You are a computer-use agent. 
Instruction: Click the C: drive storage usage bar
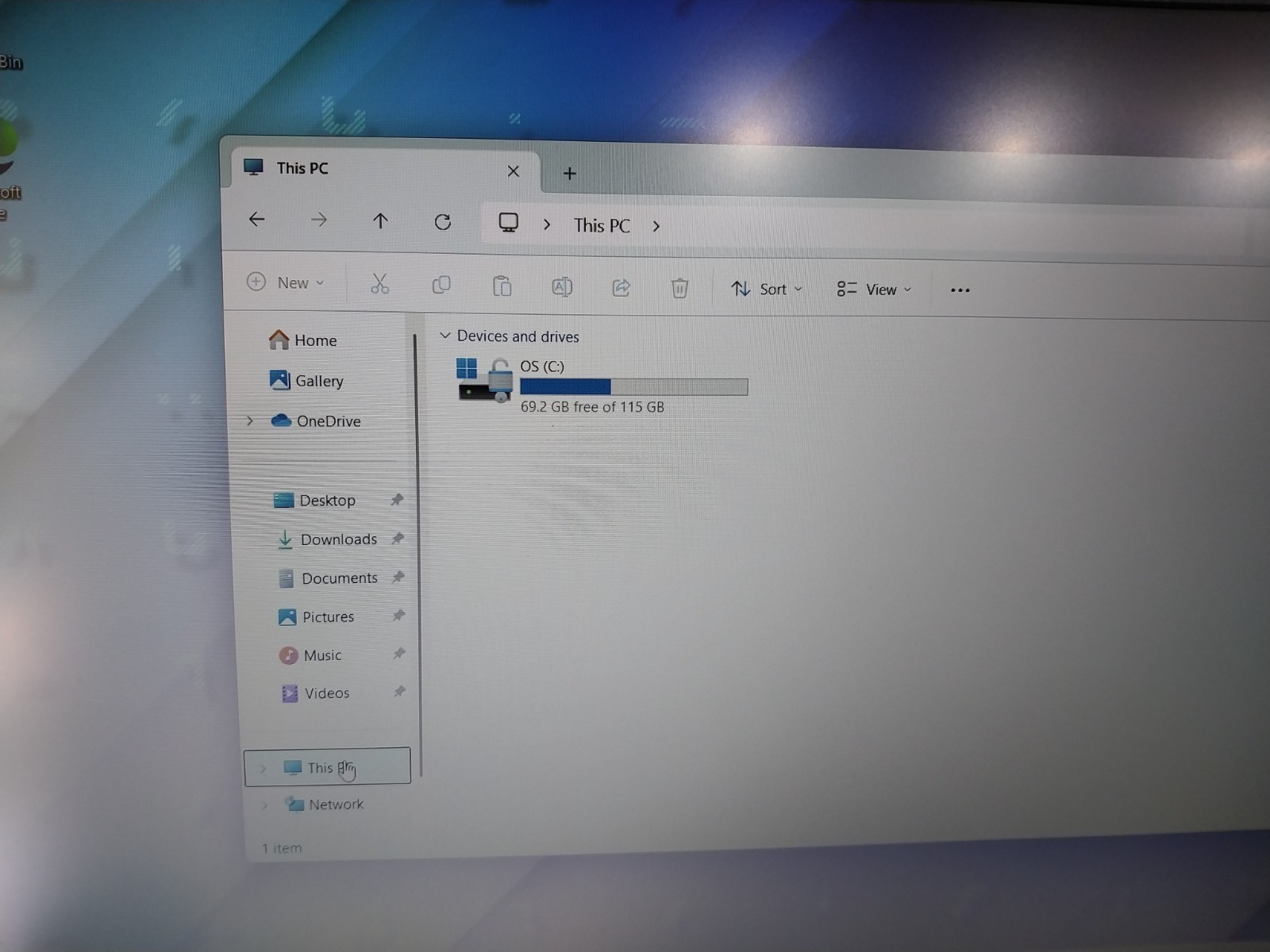[x=633, y=386]
